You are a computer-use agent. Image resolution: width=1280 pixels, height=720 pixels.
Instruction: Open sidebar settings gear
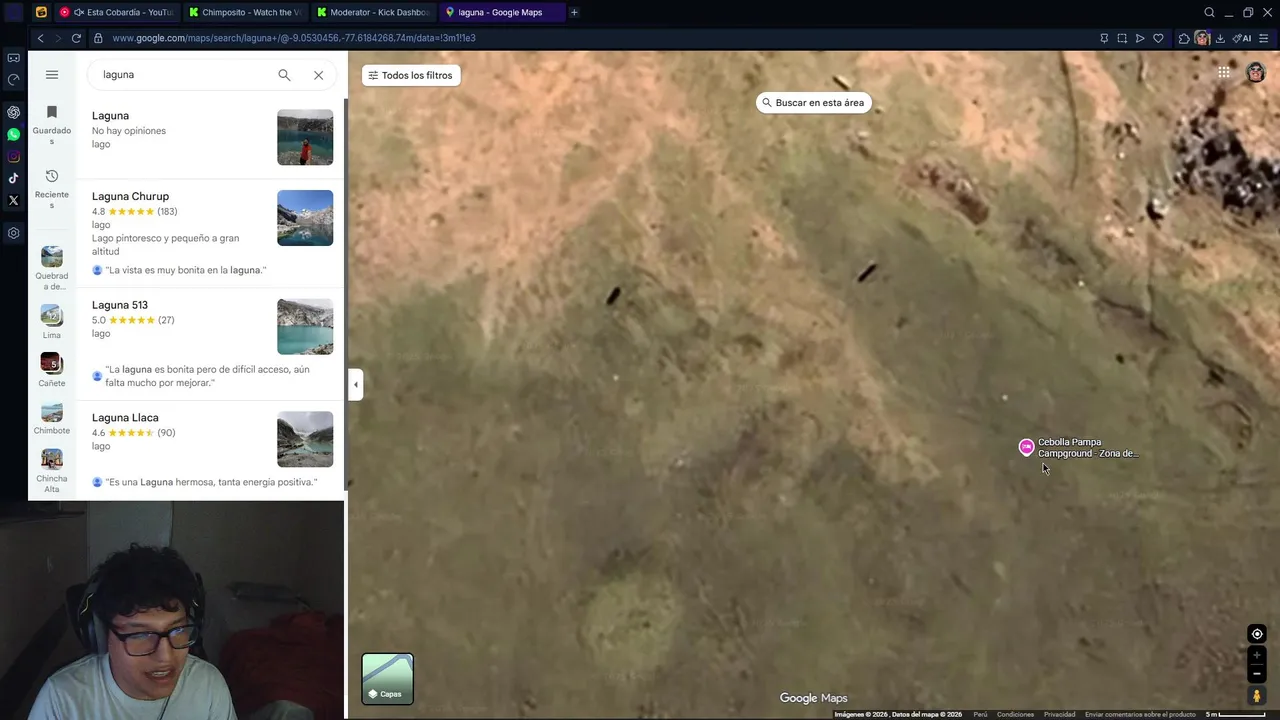click(13, 233)
